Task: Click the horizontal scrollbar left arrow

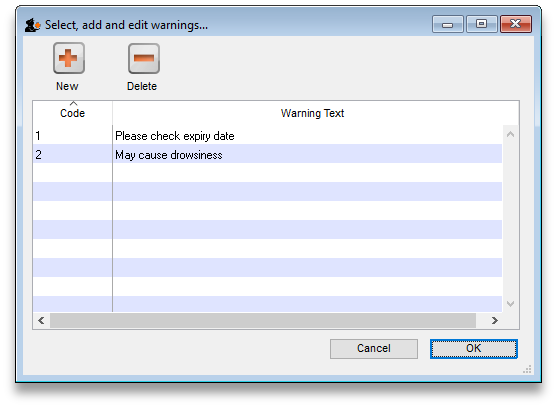Action: (x=41, y=320)
